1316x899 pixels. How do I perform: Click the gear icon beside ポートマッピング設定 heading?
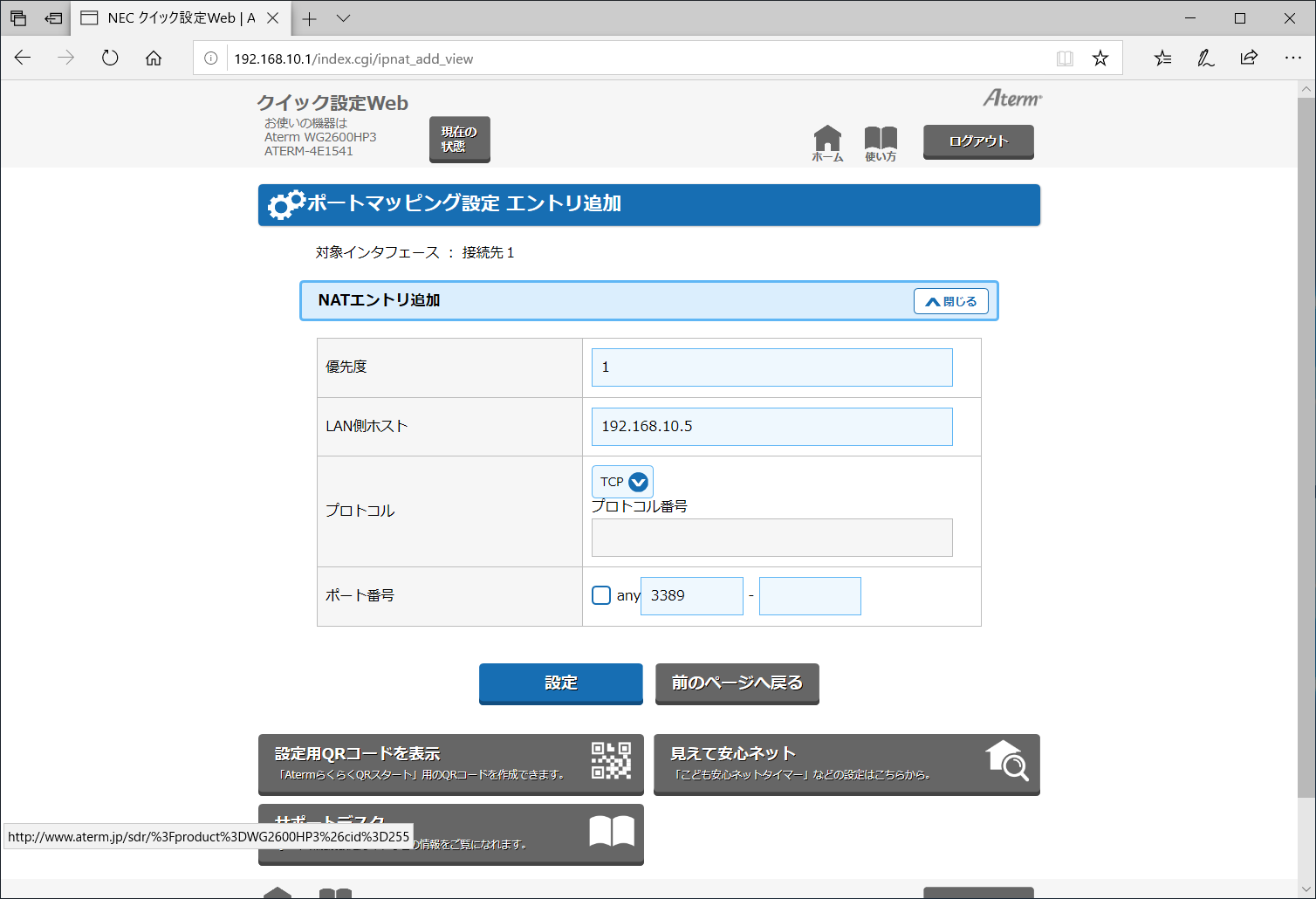pos(282,205)
